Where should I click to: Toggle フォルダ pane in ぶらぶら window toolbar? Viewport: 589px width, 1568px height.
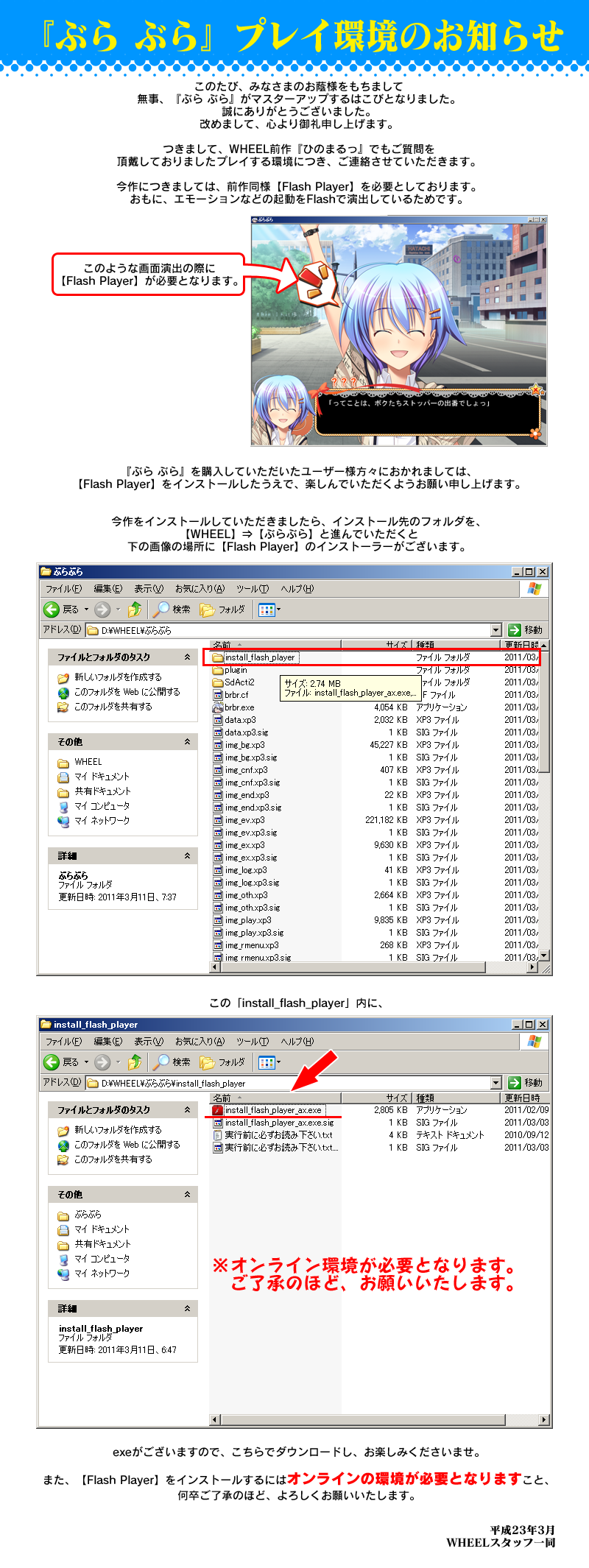point(222,609)
